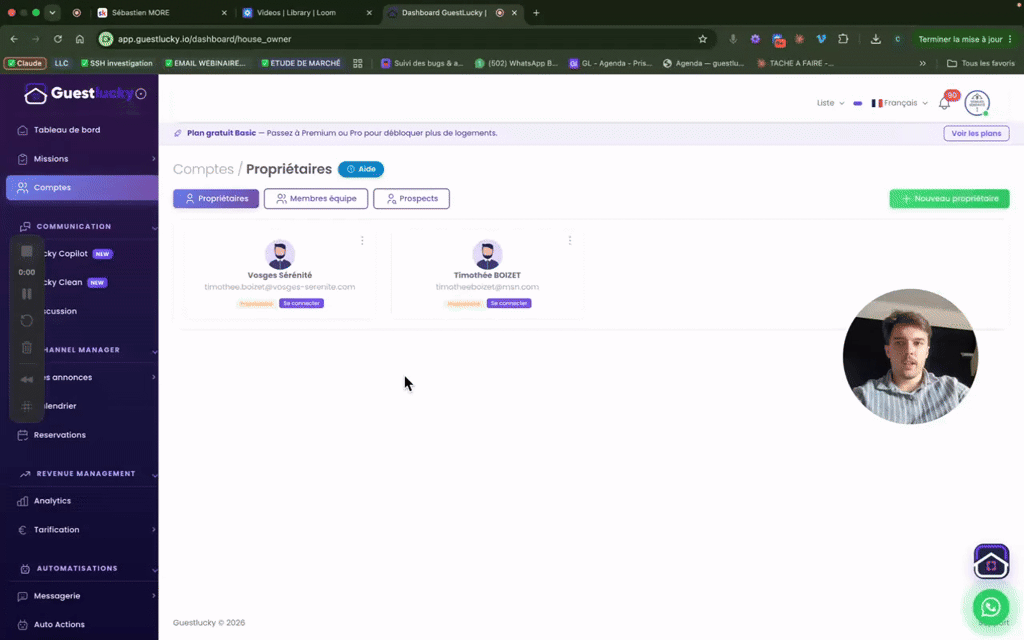The height and width of the screenshot is (640, 1024).
Task: Click the Reservations calendar icon
Action: pyautogui.click(x=22, y=435)
